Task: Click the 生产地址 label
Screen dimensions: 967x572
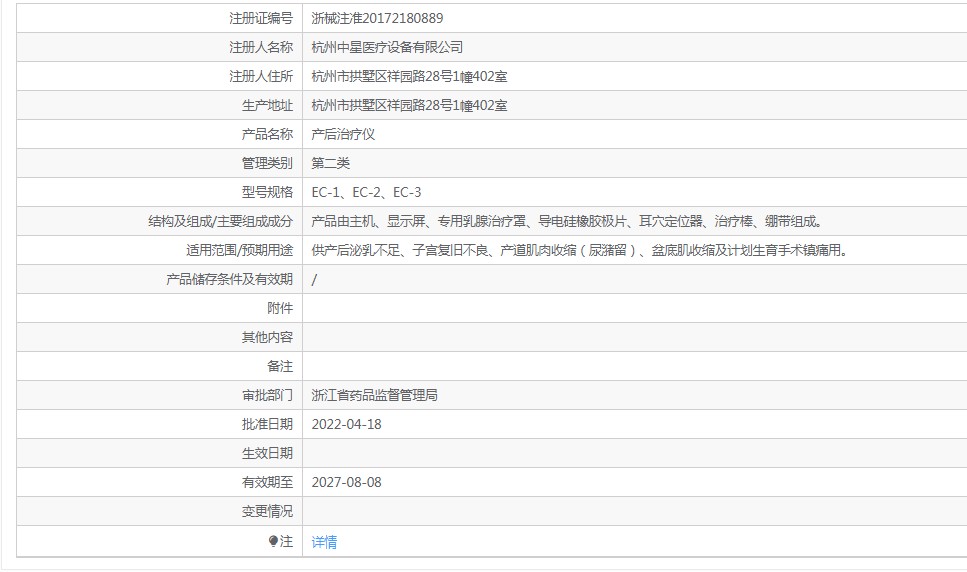Action: 267,105
